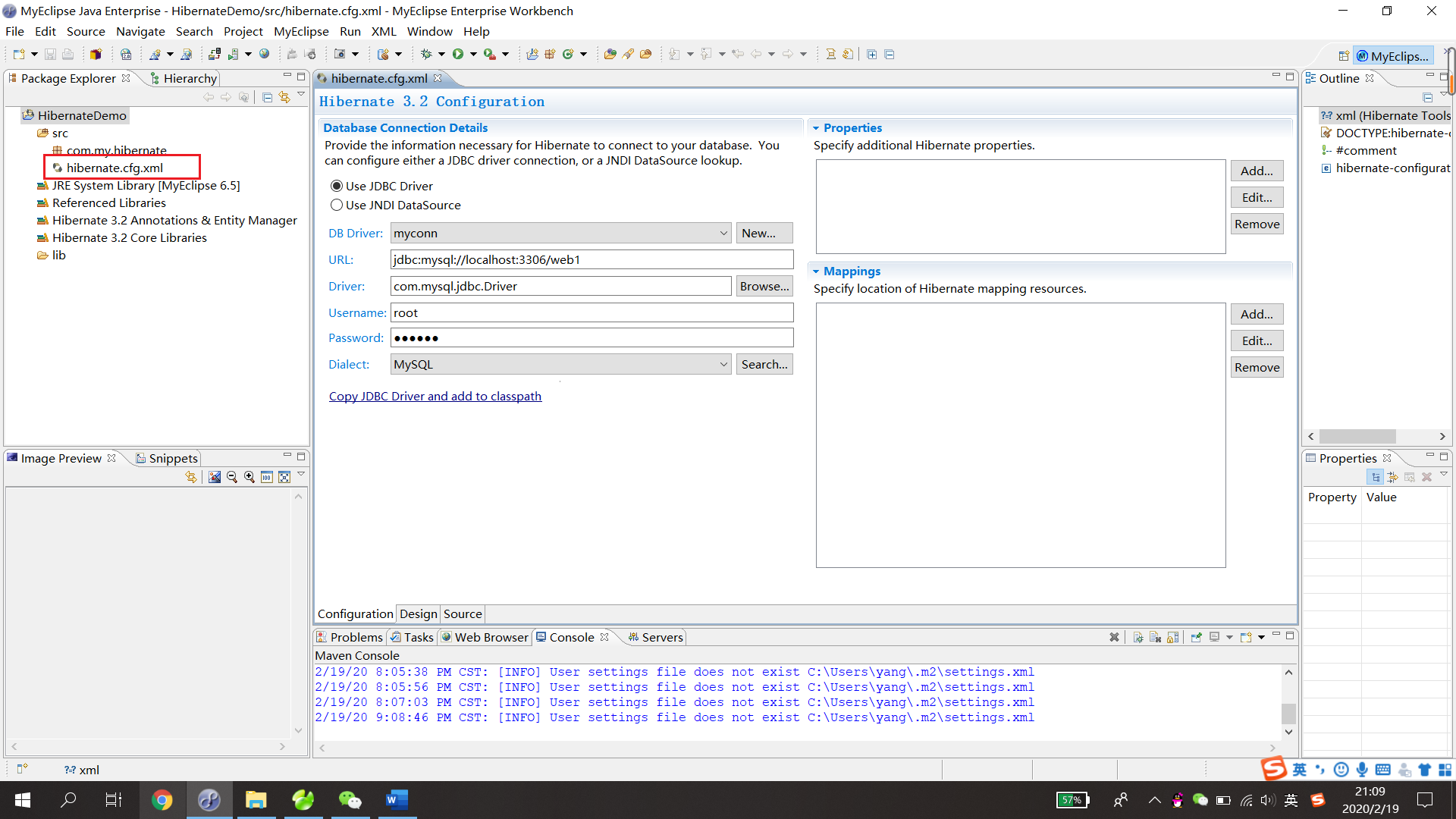Click the Username input field

point(591,312)
